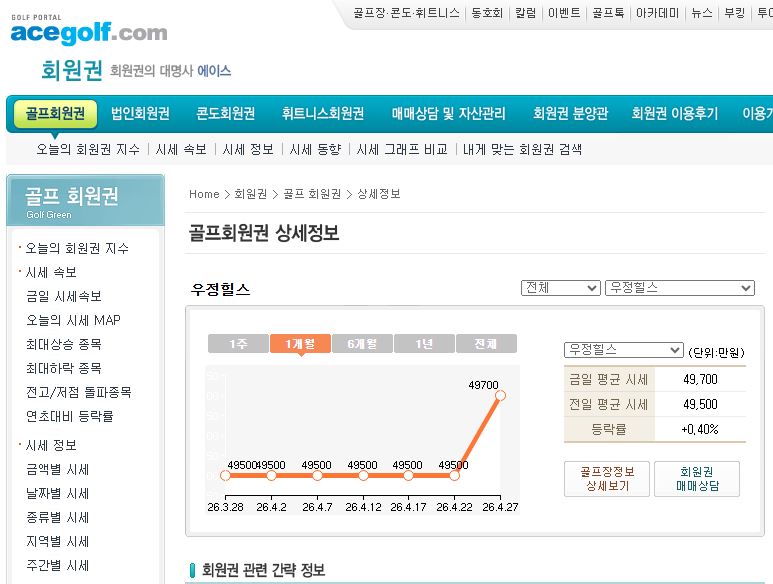
Task: Switch chart to 6개월 period
Action: (362, 344)
